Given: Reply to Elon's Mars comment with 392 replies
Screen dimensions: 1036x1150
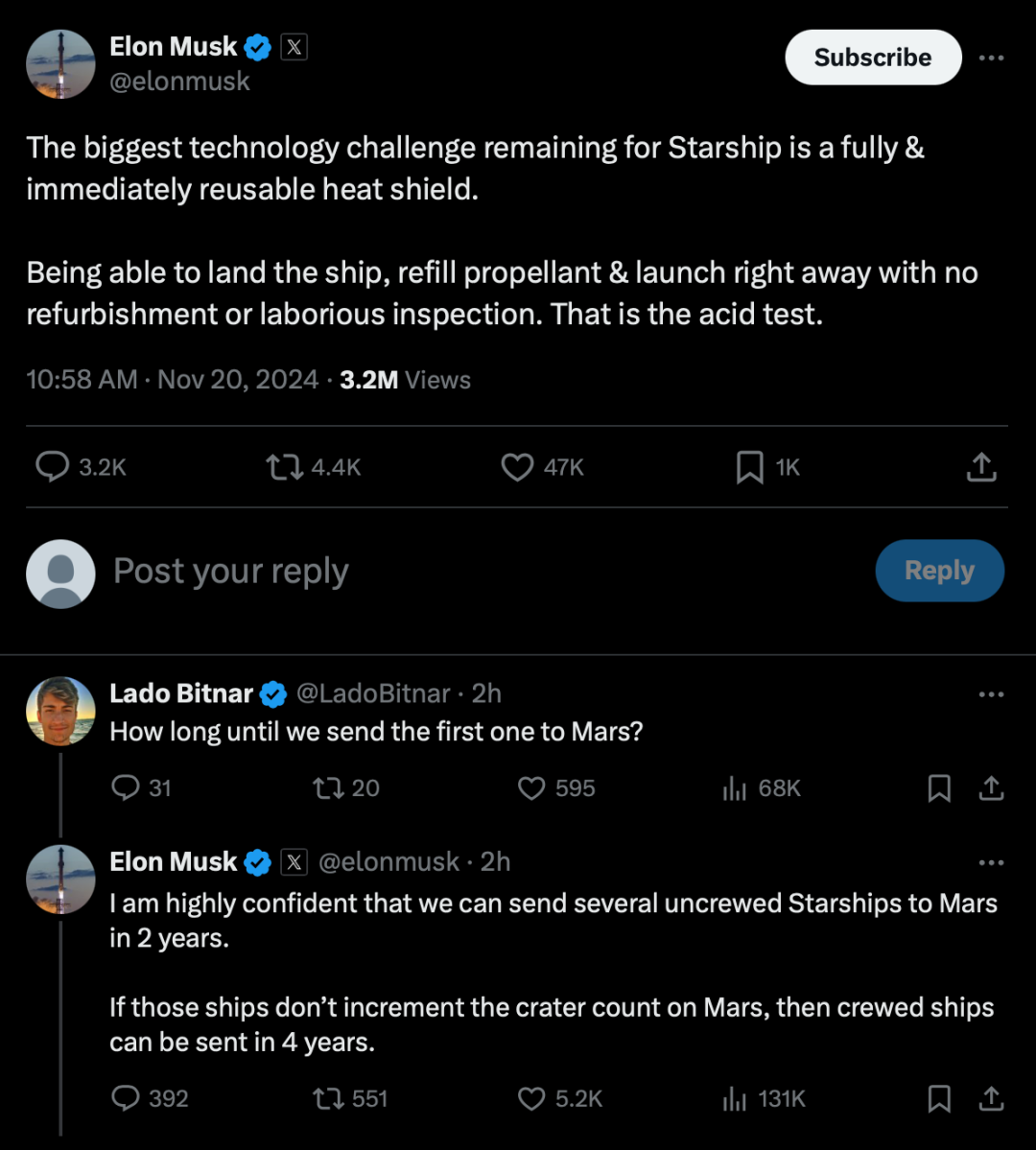Looking at the screenshot, I should 126,1098.
